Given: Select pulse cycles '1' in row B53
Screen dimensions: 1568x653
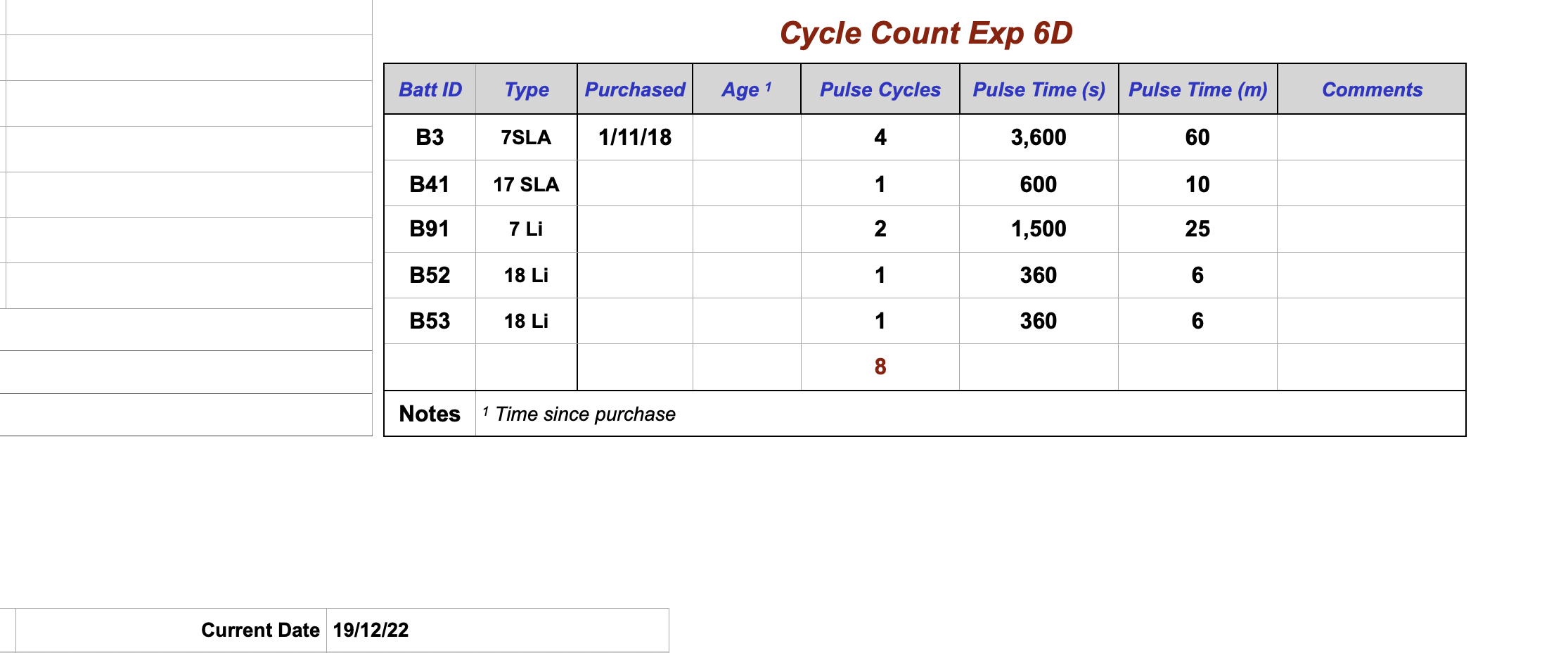Looking at the screenshot, I should pyautogui.click(x=880, y=321).
